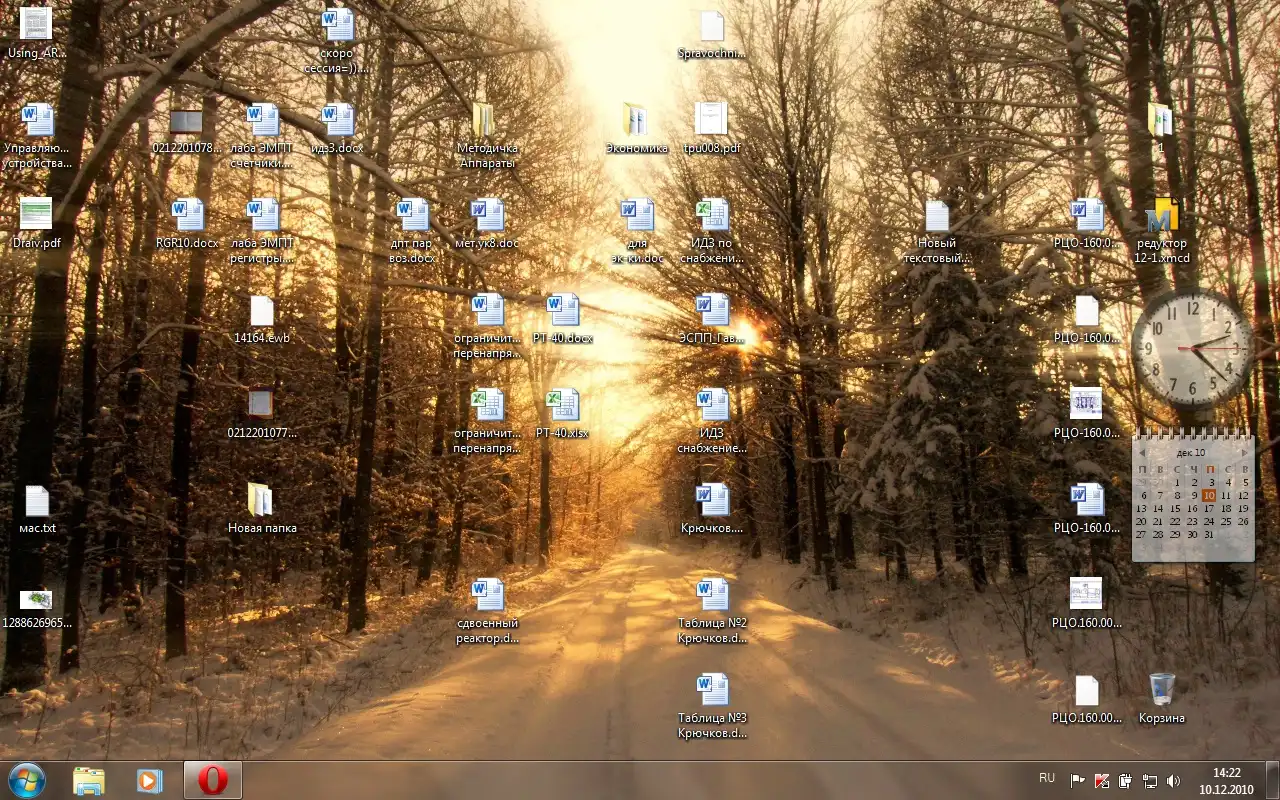The width and height of the screenshot is (1280, 800).
Task: Click the highlighted day 10 in calendar
Action: coord(1209,495)
